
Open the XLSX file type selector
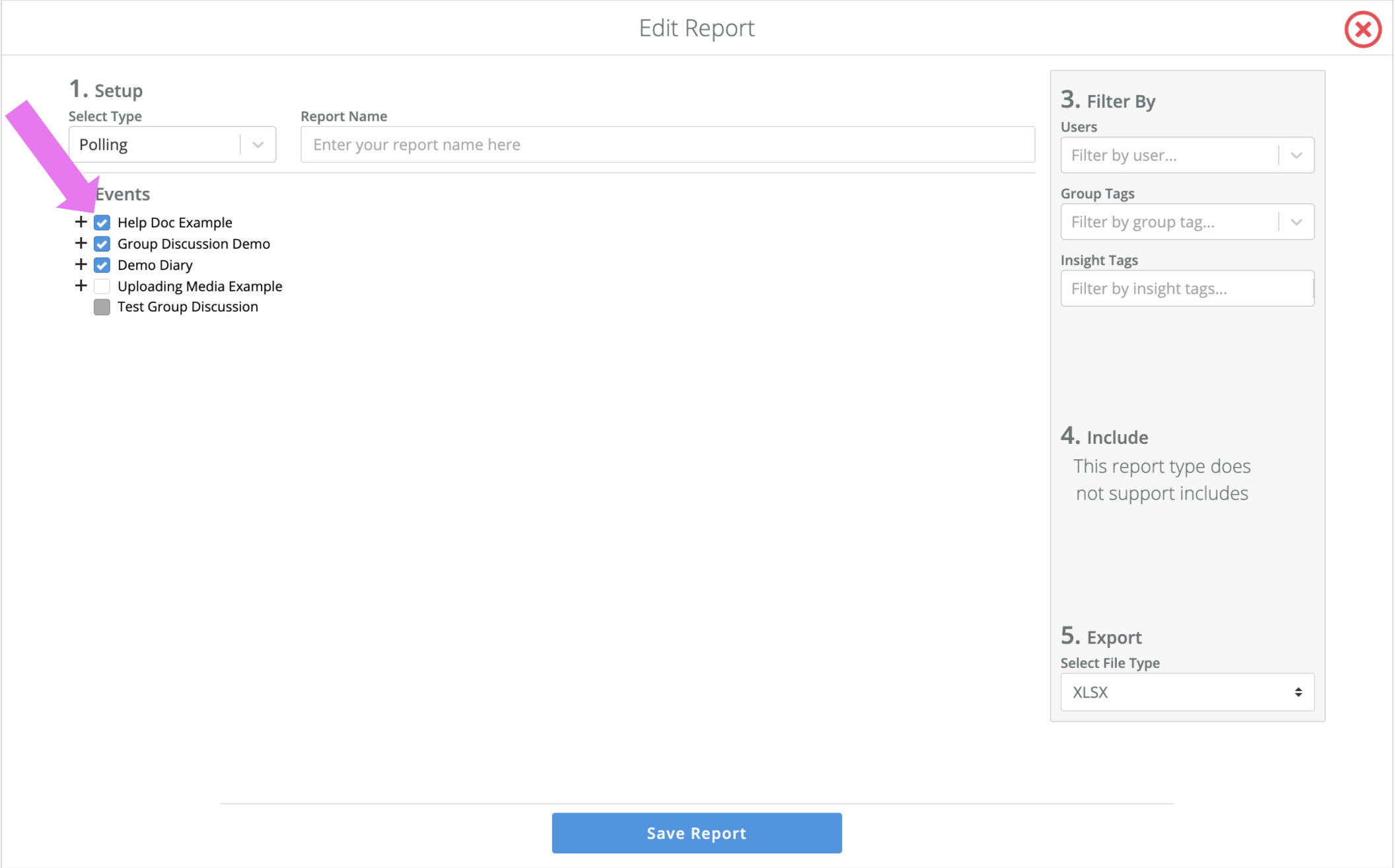[x=1187, y=692]
